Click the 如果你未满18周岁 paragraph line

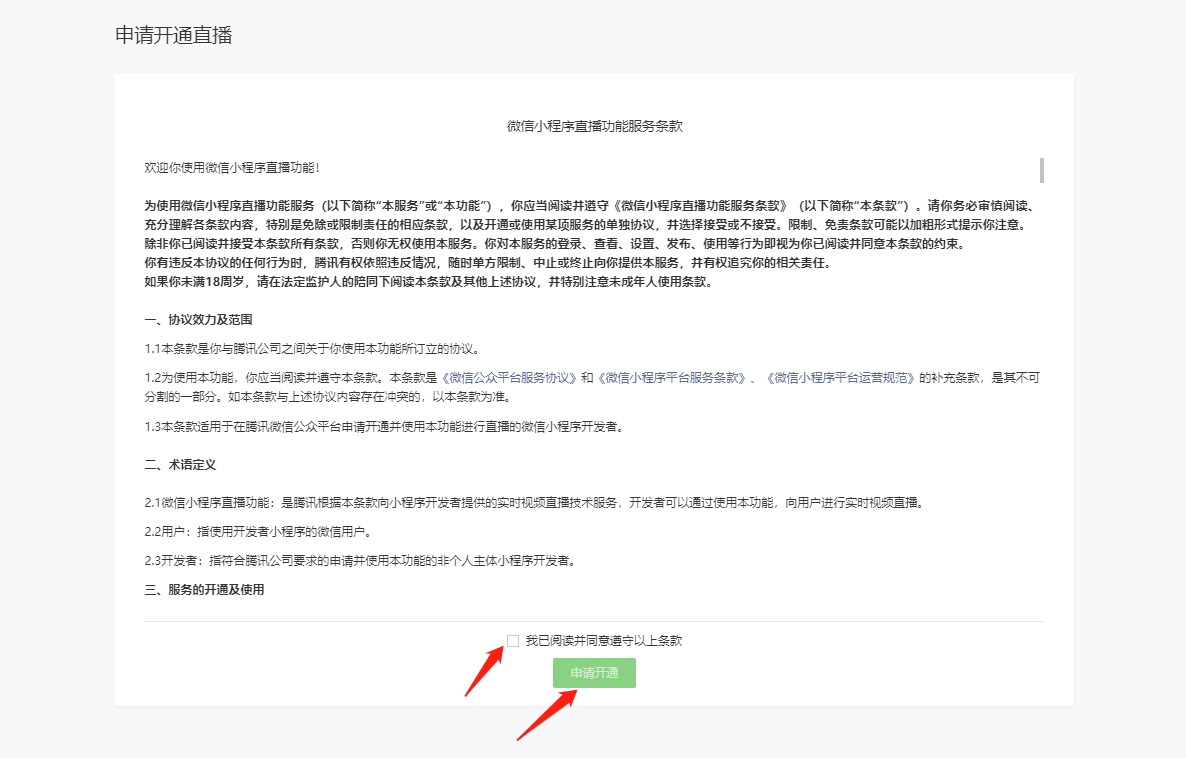[428, 282]
